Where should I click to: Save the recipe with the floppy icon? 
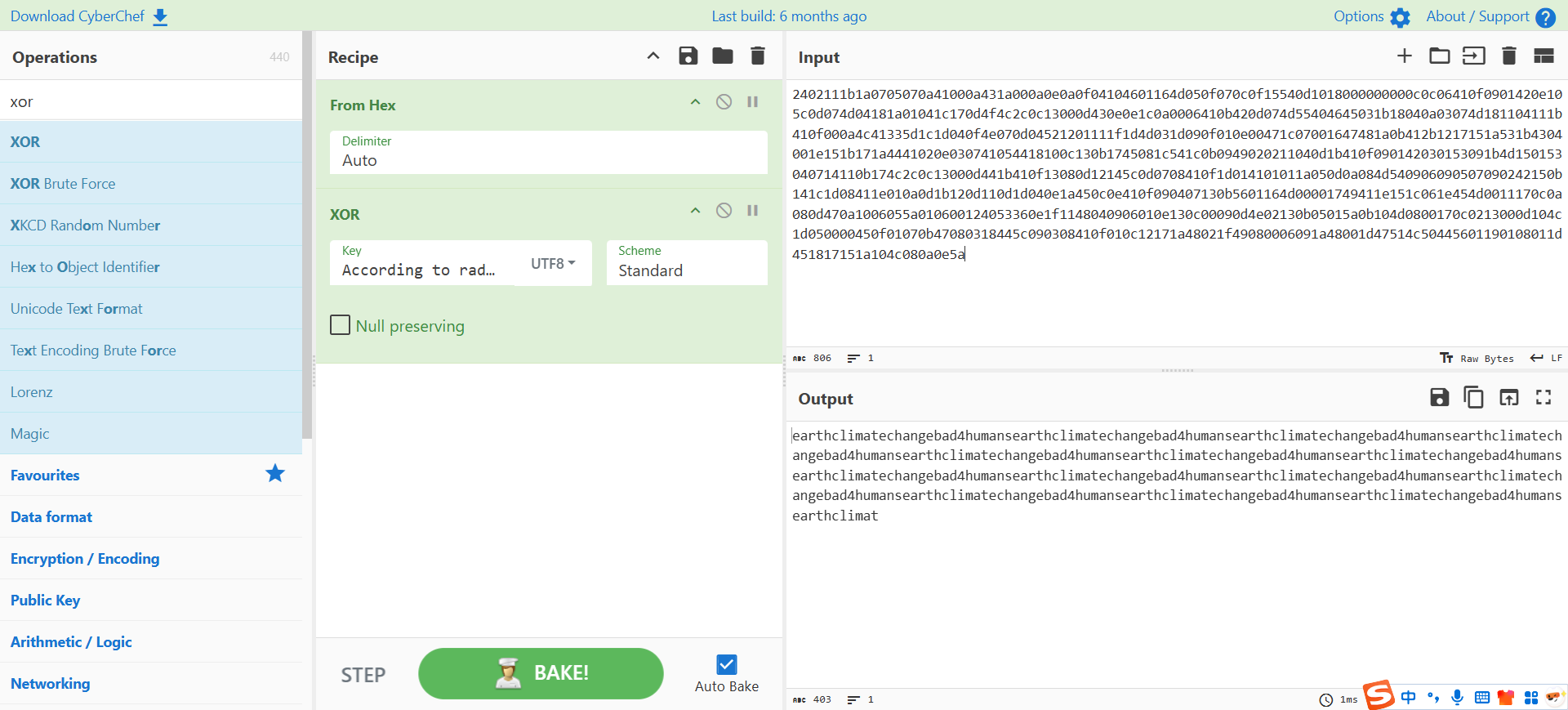[688, 56]
